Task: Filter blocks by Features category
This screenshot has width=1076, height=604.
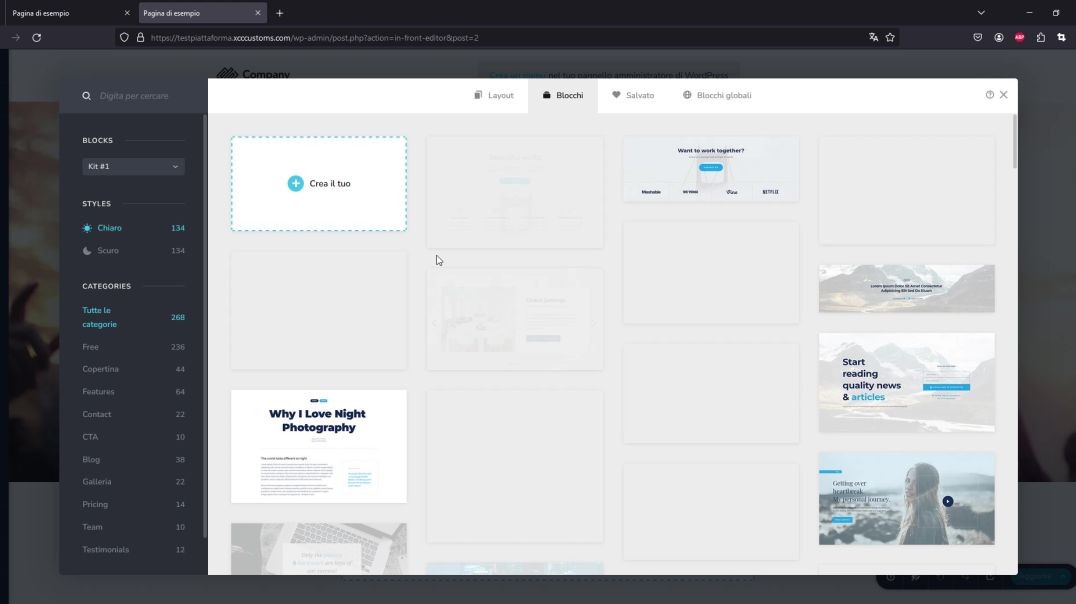Action: (x=133, y=392)
